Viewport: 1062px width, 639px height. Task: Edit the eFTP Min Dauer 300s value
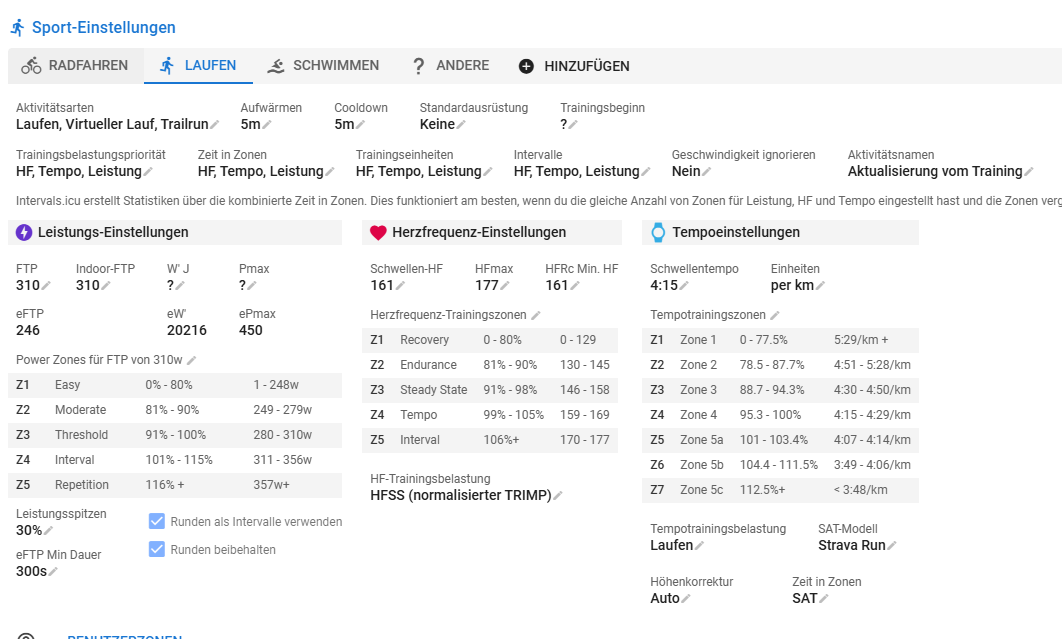[x=53, y=572]
